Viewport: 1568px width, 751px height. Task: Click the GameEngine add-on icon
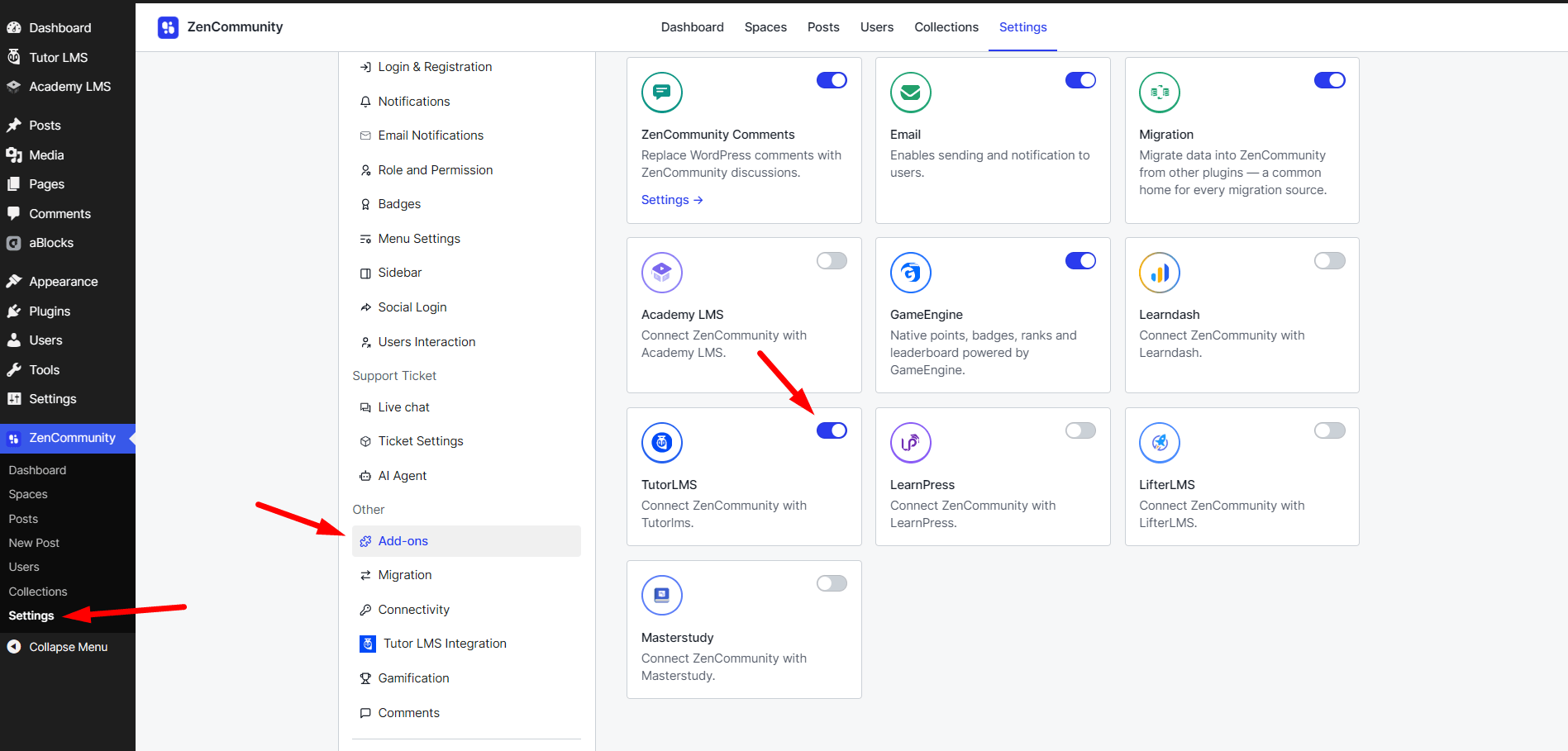pyautogui.click(x=911, y=273)
